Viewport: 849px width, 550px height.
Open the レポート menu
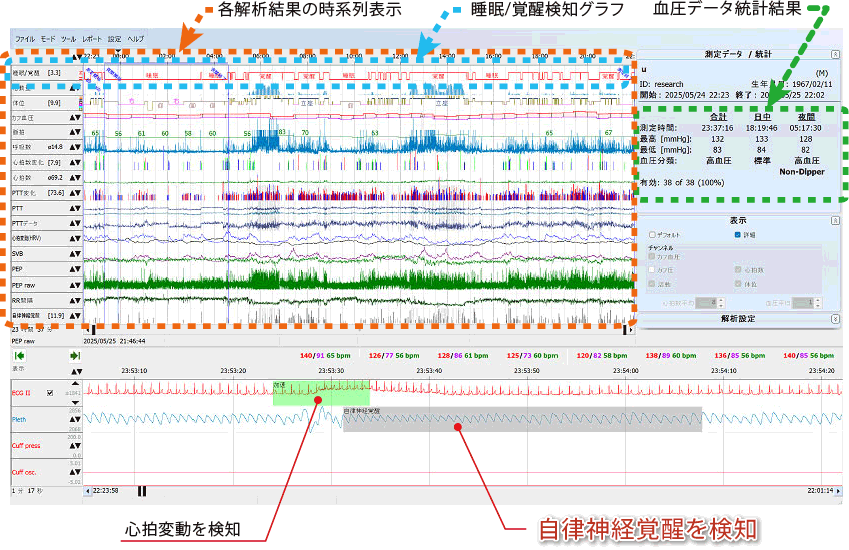point(92,37)
